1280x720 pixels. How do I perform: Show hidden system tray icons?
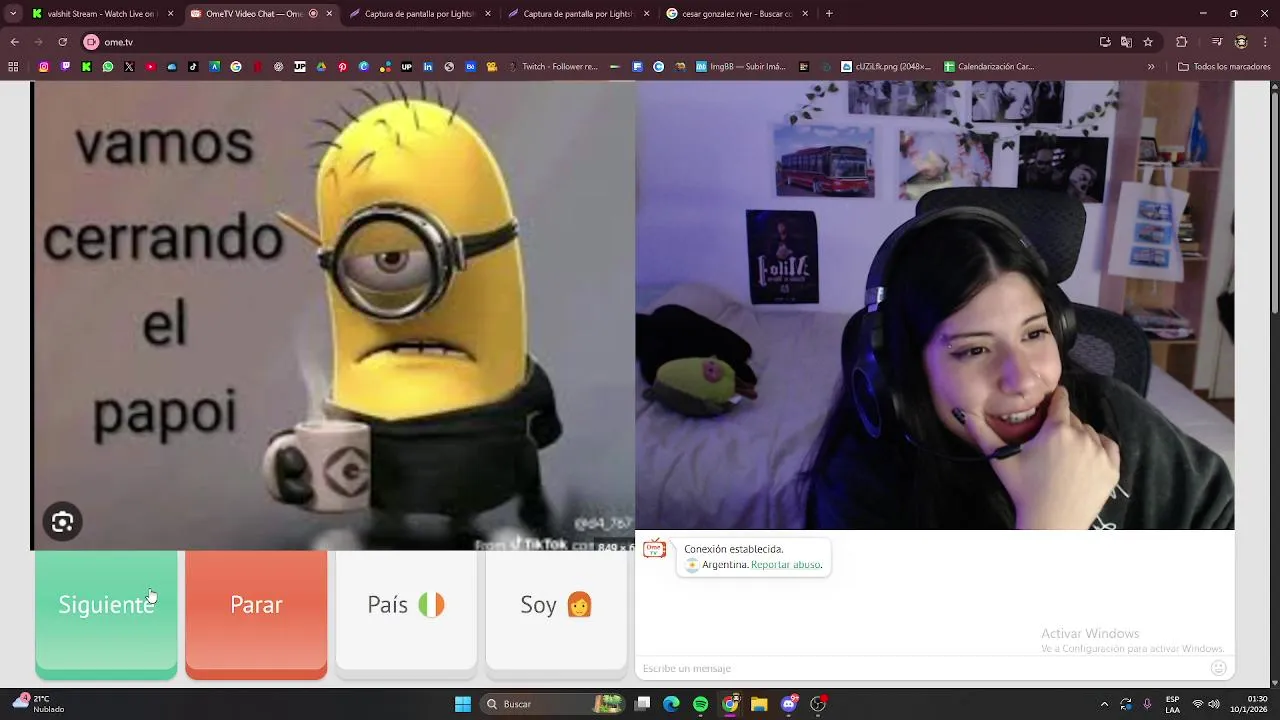[x=1104, y=704]
